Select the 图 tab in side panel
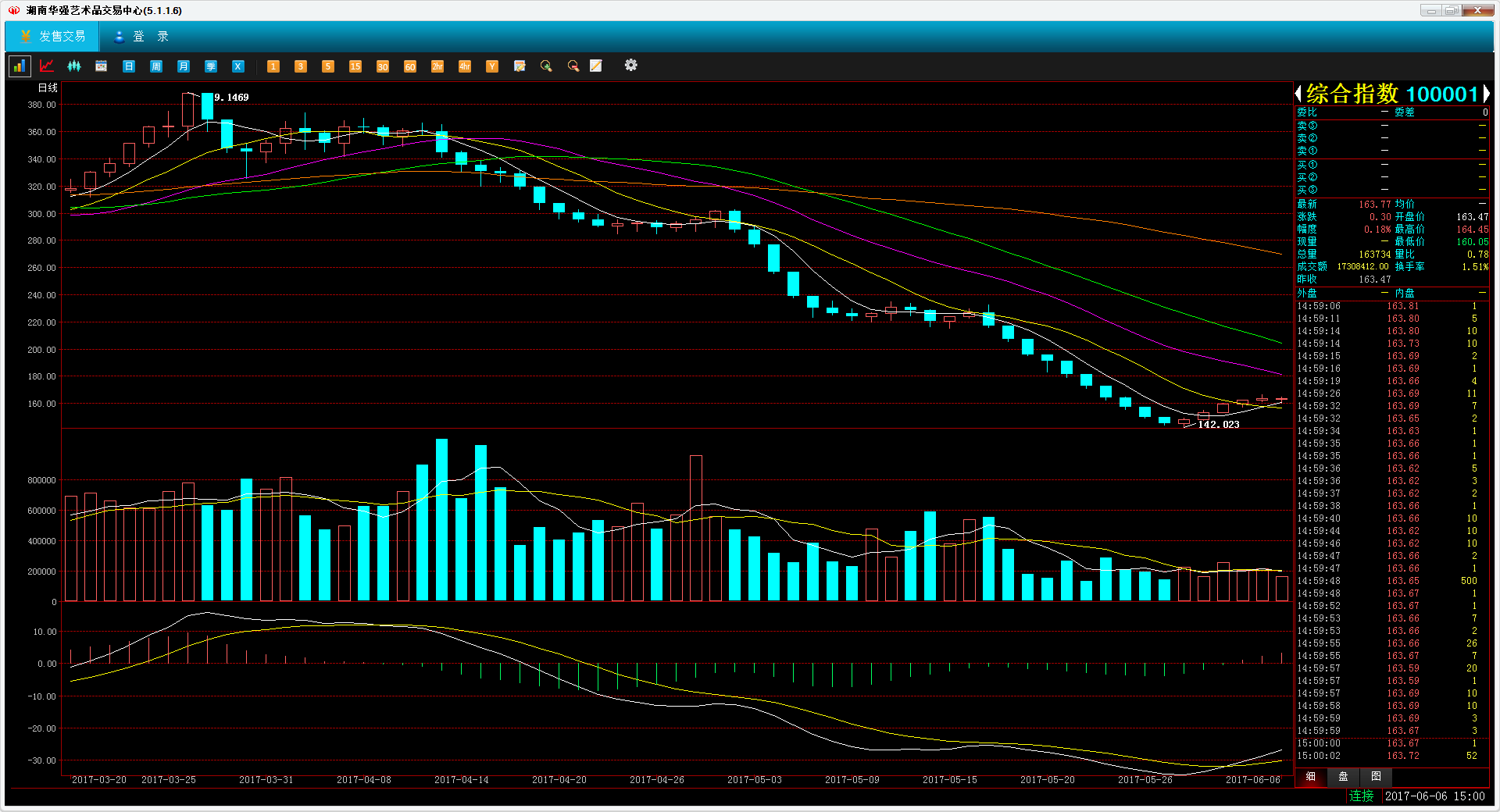1500x812 pixels. [1376, 777]
